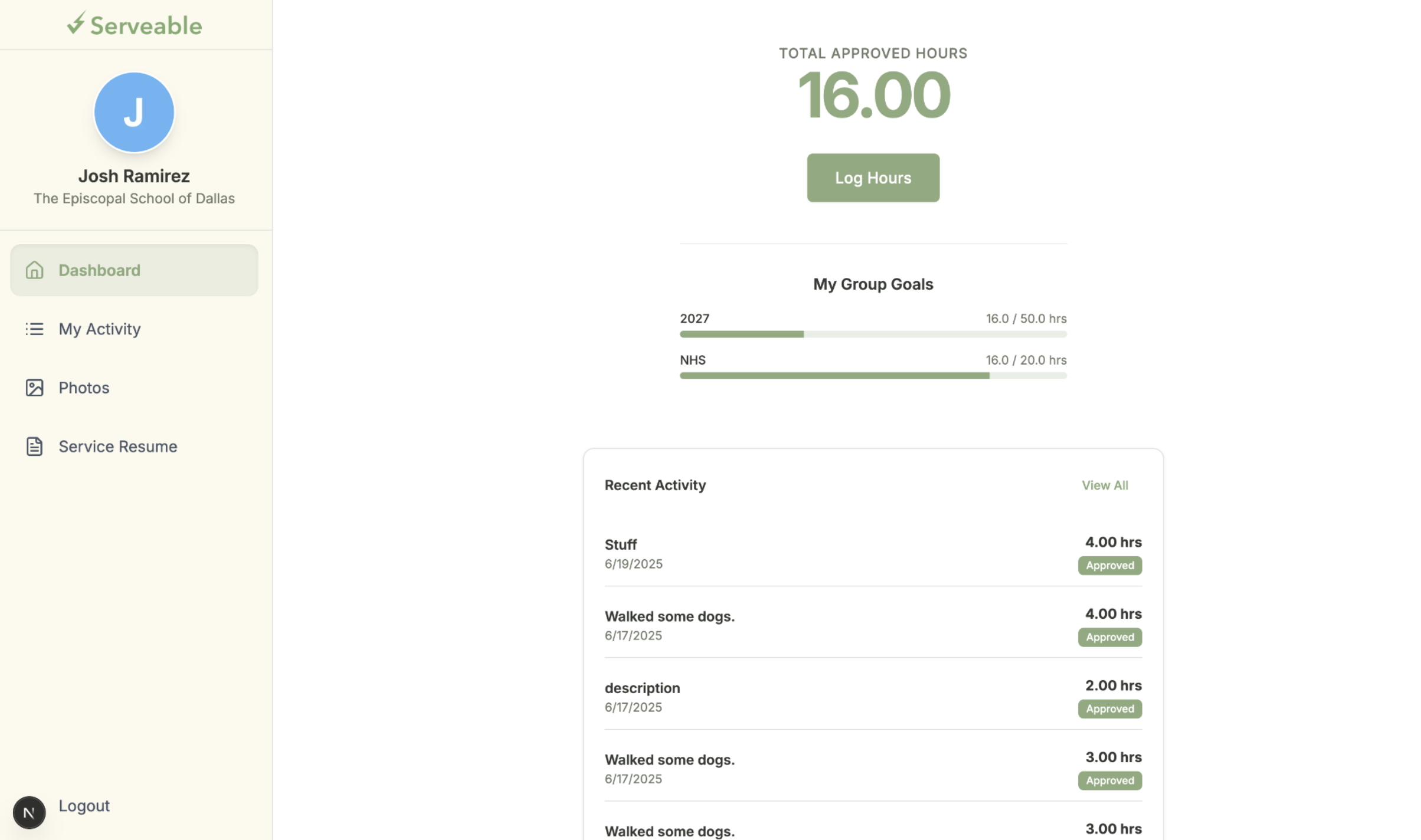This screenshot has height=840, width=1421.
Task: Click the NHS group goal label
Action: [x=693, y=360]
